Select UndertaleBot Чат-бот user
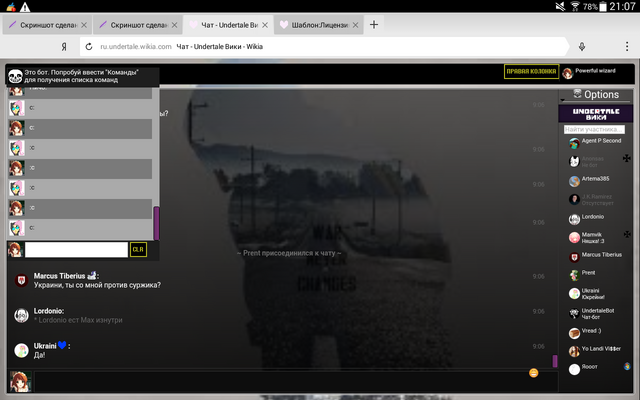 [x=598, y=313]
